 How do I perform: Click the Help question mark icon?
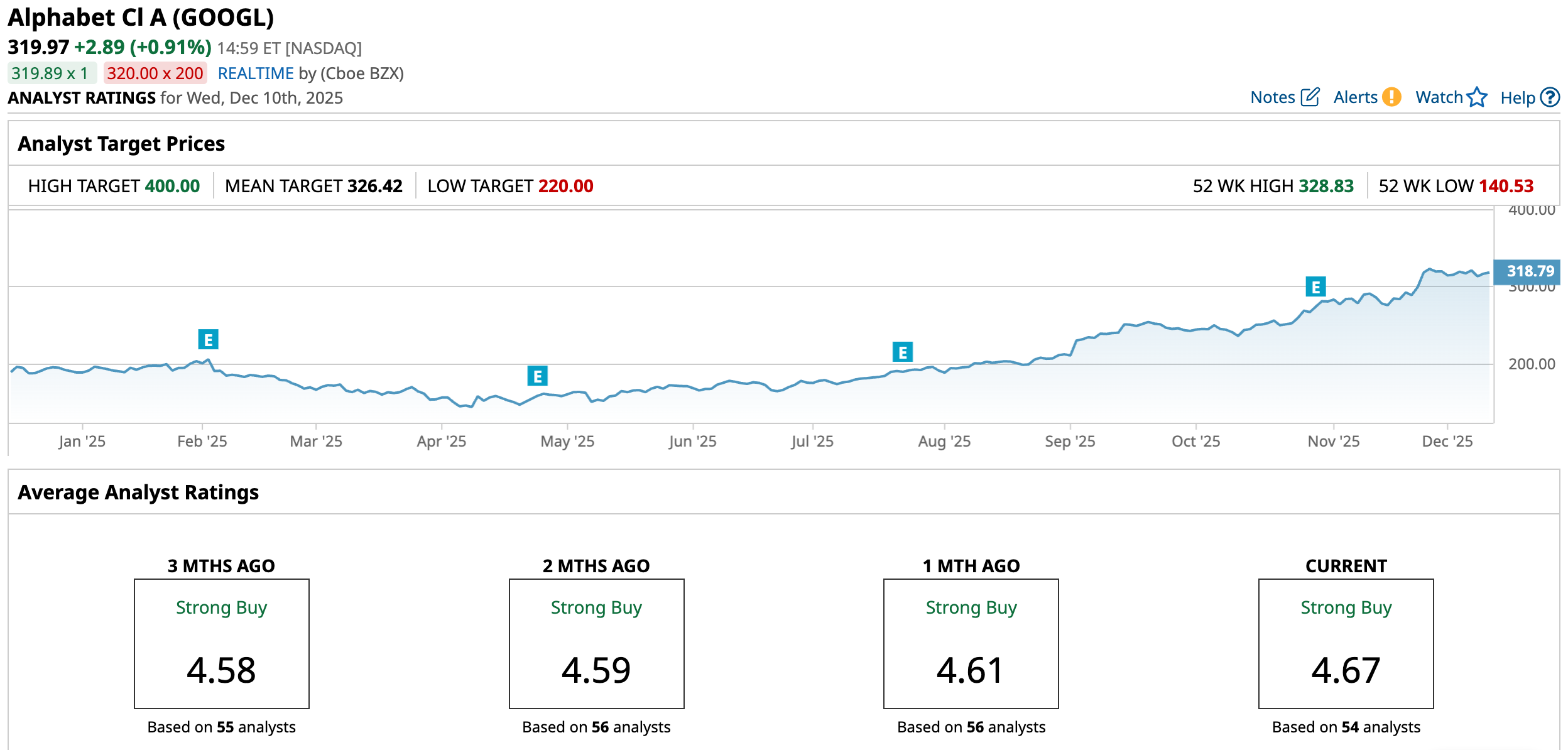point(1550,97)
